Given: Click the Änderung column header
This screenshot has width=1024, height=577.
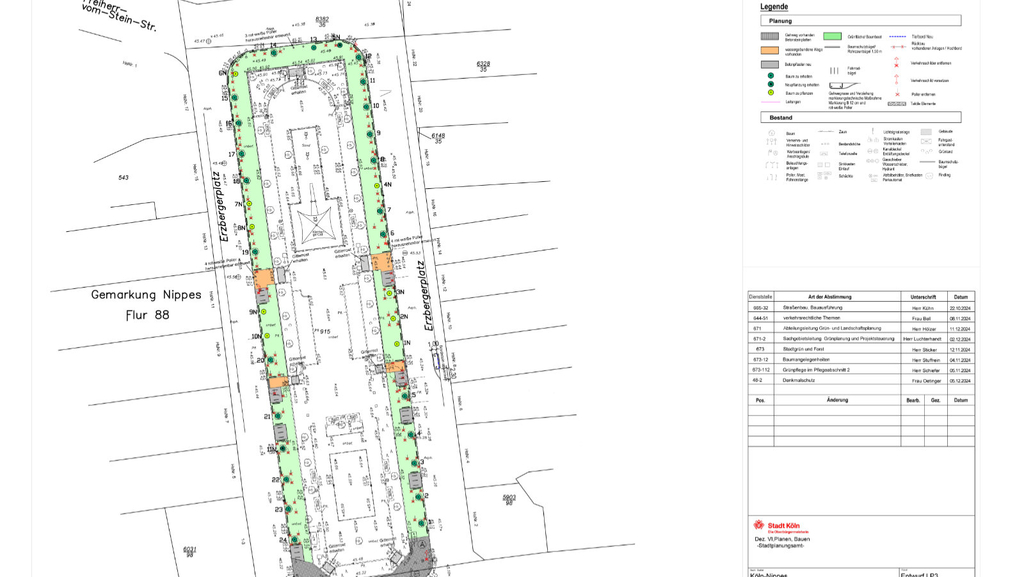Looking at the screenshot, I should pos(837,400).
